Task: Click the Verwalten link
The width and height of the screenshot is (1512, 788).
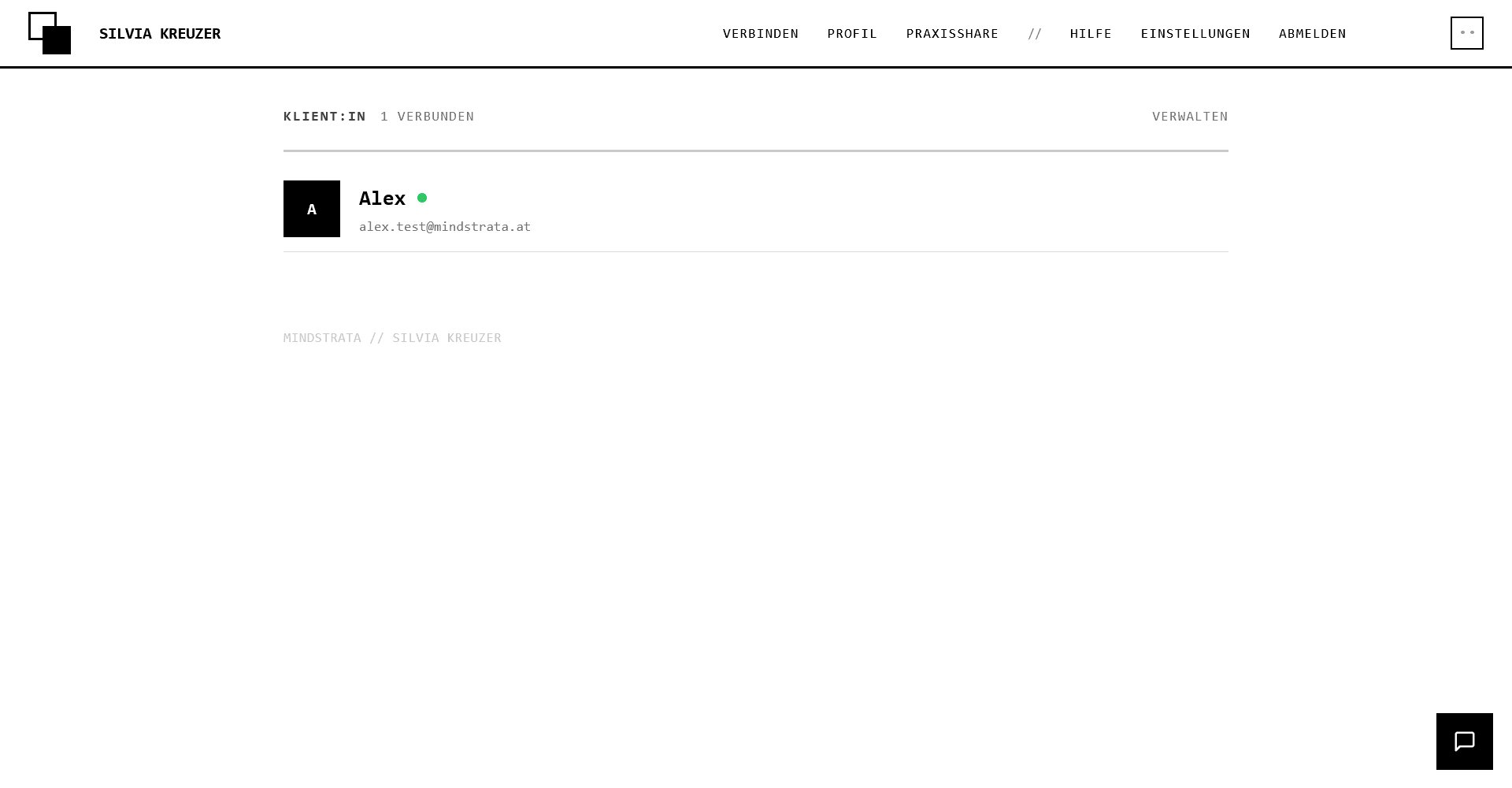Action: click(x=1190, y=117)
